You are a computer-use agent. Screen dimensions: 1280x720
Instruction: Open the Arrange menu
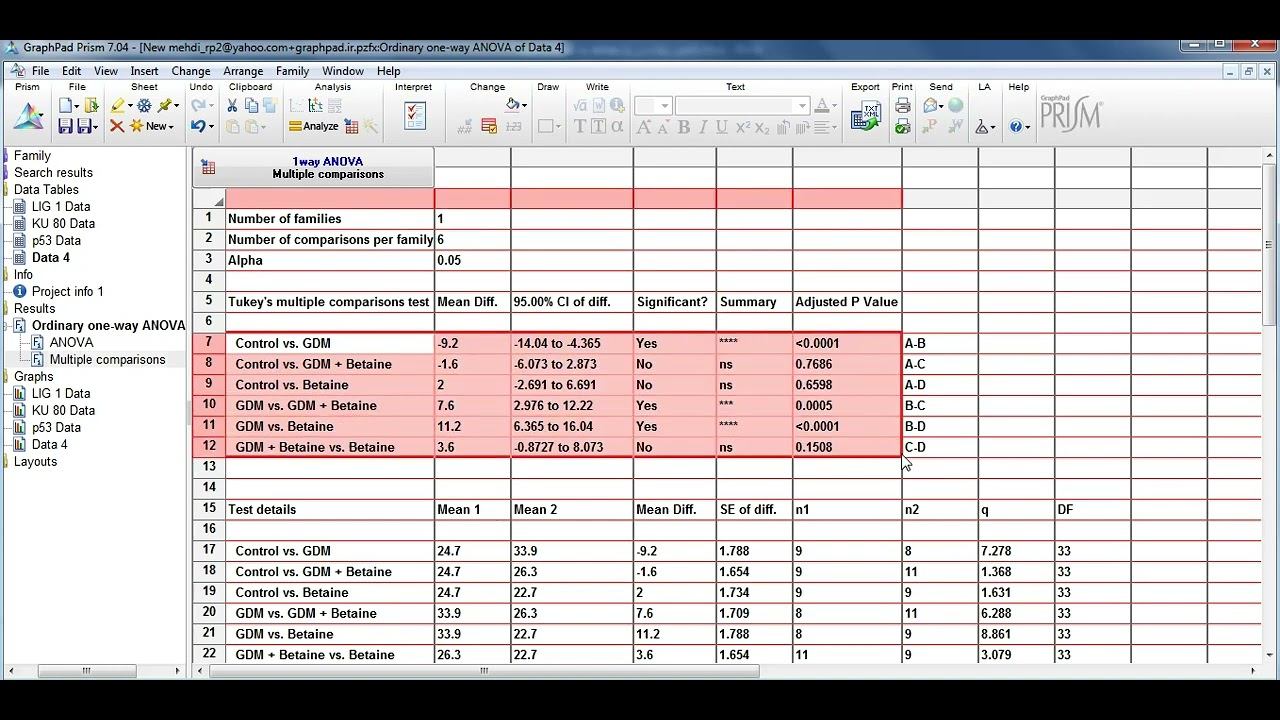tap(243, 71)
